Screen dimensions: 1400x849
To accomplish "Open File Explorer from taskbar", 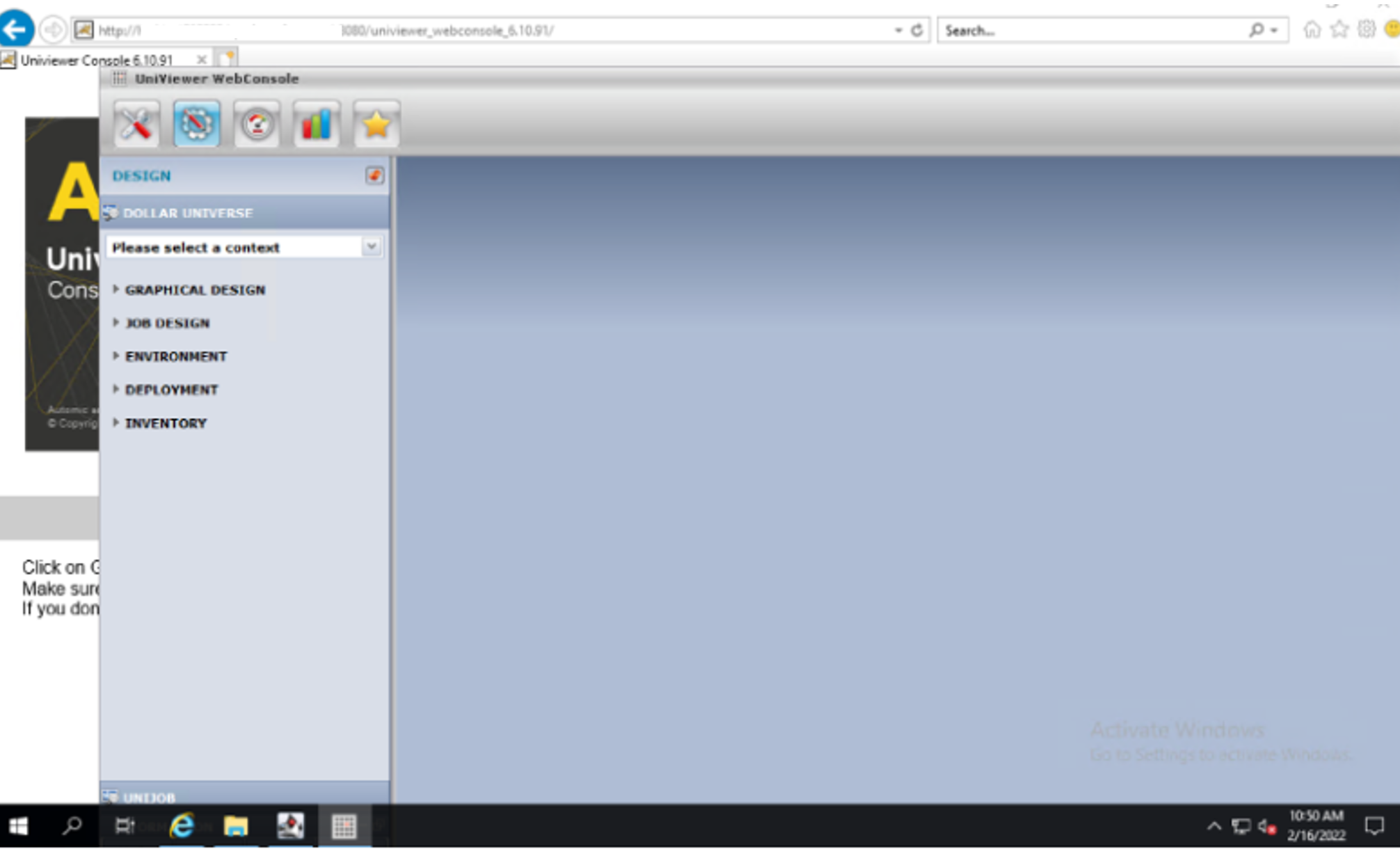I will point(235,826).
